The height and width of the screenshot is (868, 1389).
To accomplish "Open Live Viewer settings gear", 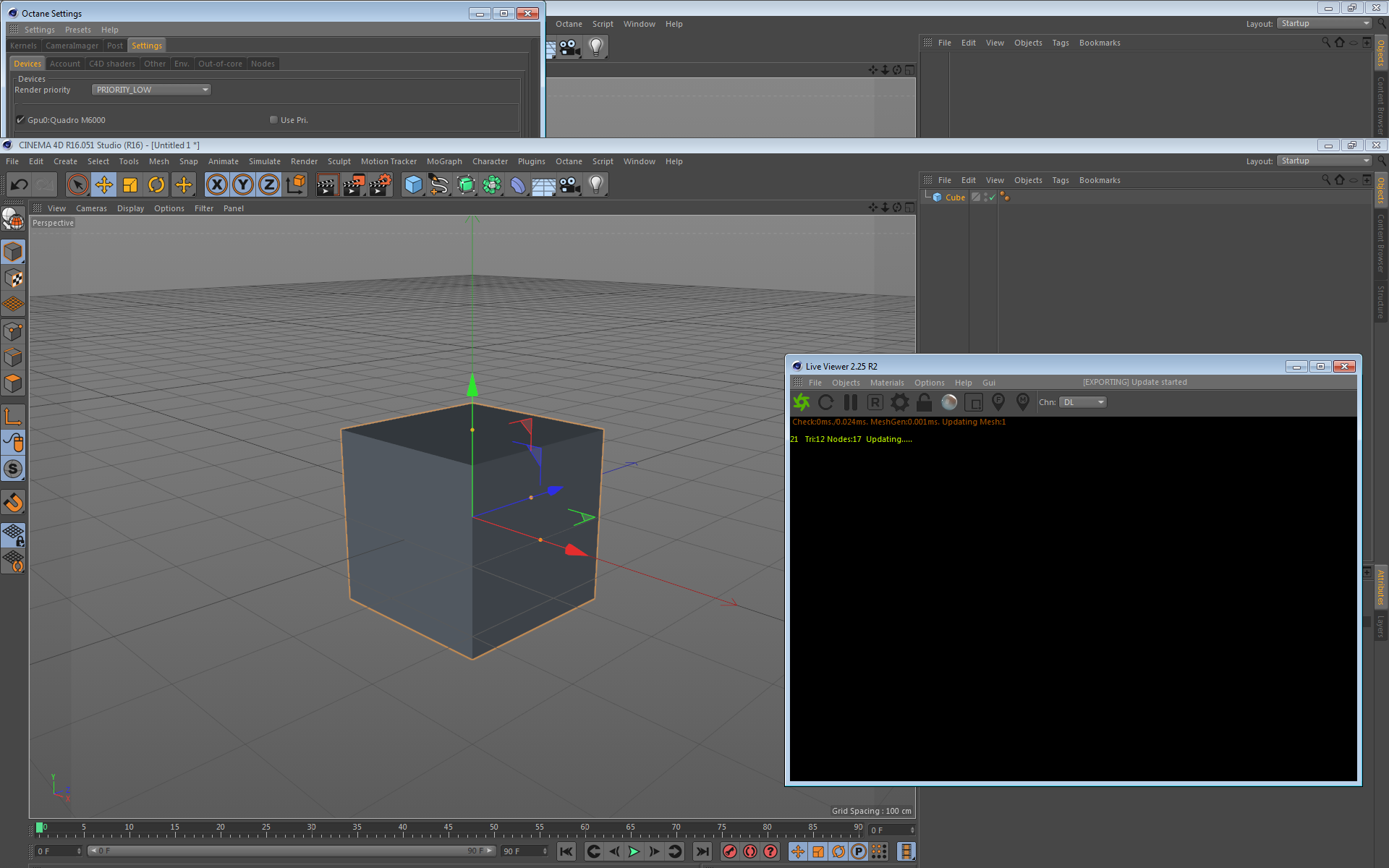I will point(899,402).
